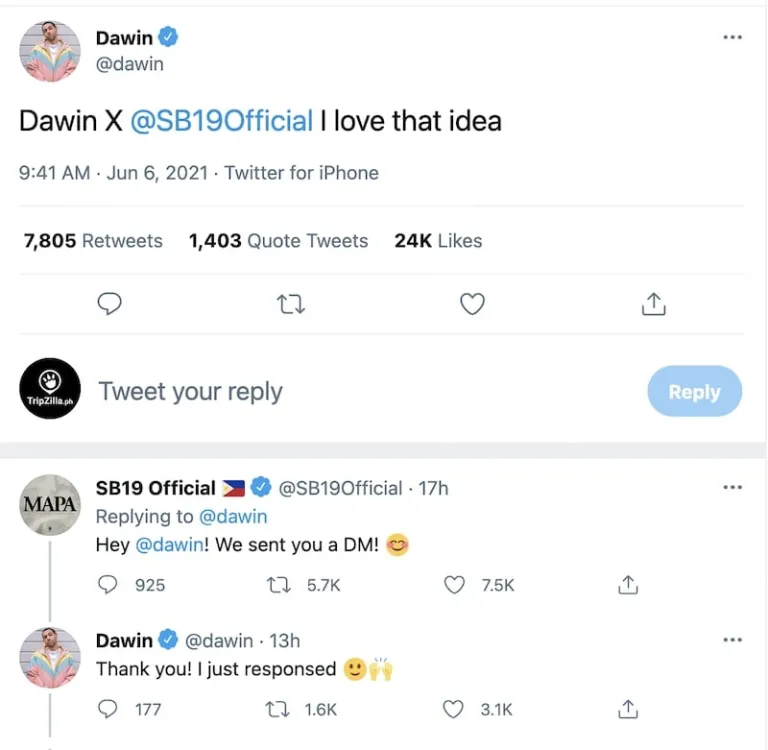Like Dawin's main tweet with heart icon
Image resolution: width=768 pixels, height=750 pixels.
[x=472, y=304]
